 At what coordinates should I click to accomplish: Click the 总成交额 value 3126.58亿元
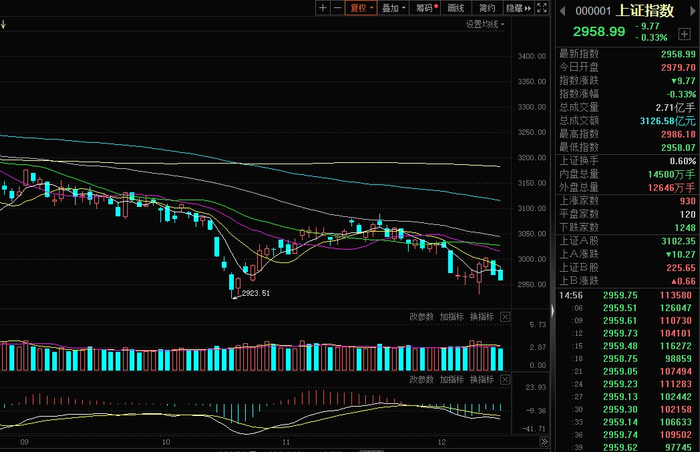click(x=667, y=121)
